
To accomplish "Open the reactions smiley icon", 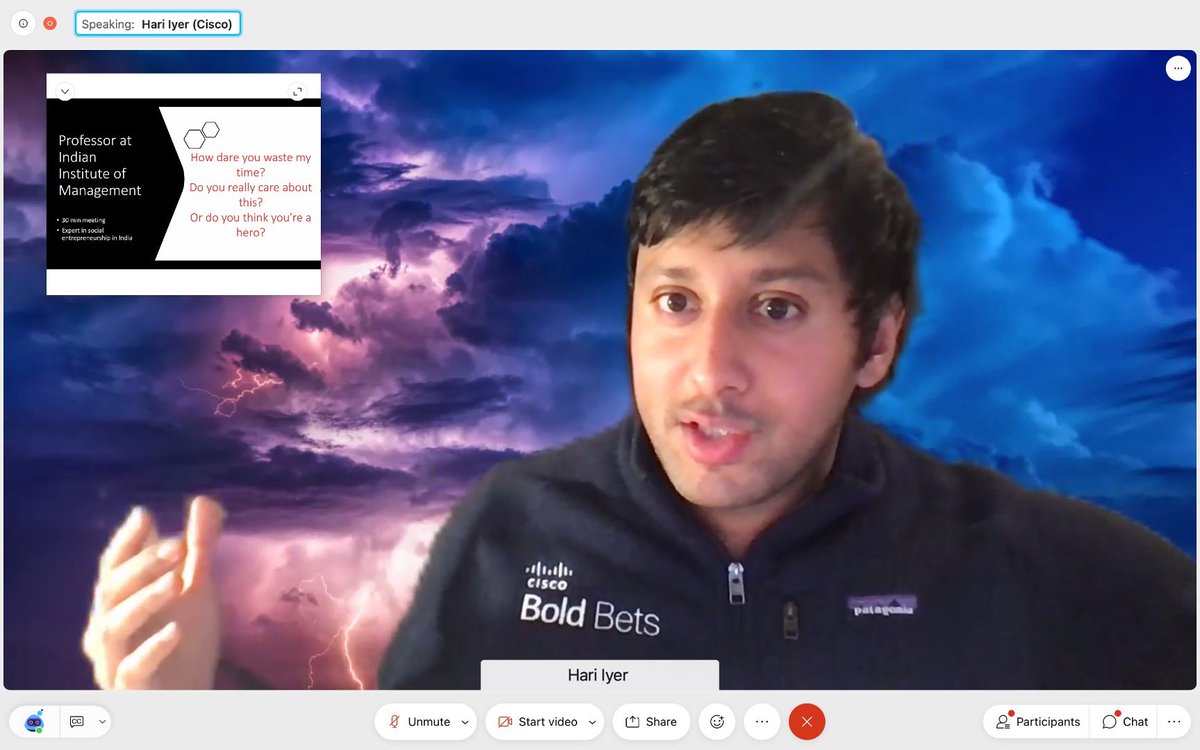I will point(716,721).
